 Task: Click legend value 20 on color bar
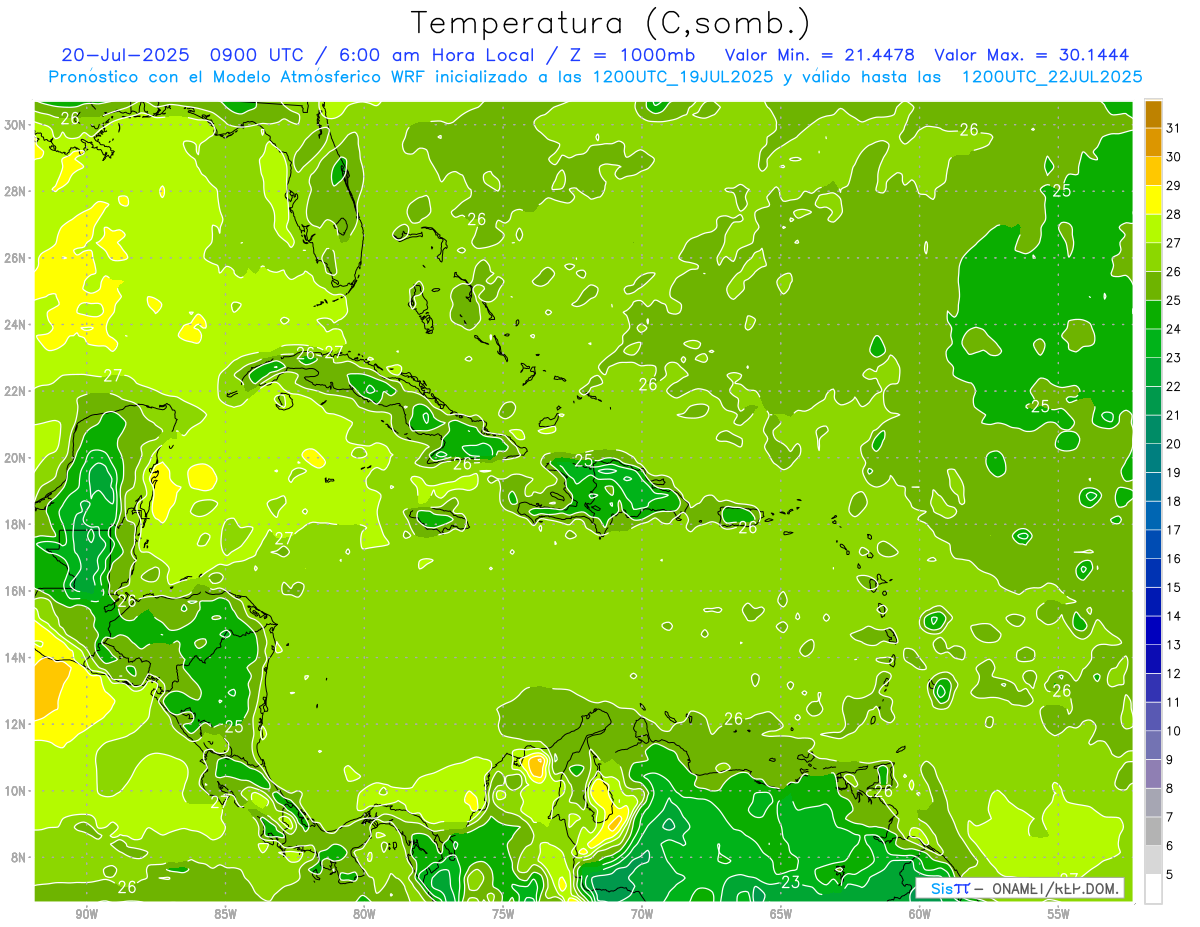pyautogui.click(x=1173, y=444)
